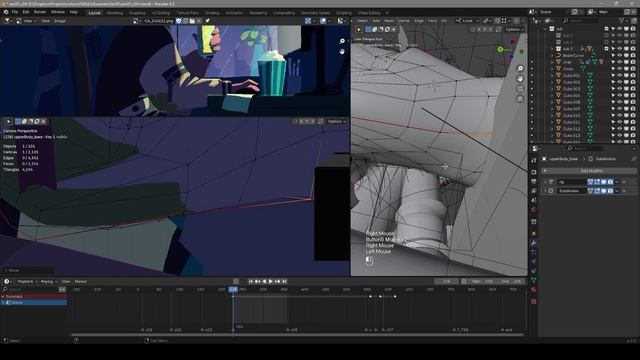
Task: Open the View Layer properties tab icon
Action: click(x=533, y=191)
